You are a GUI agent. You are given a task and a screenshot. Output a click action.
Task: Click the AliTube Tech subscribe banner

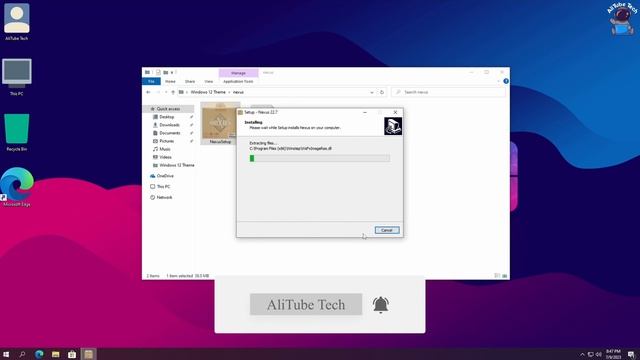306,304
